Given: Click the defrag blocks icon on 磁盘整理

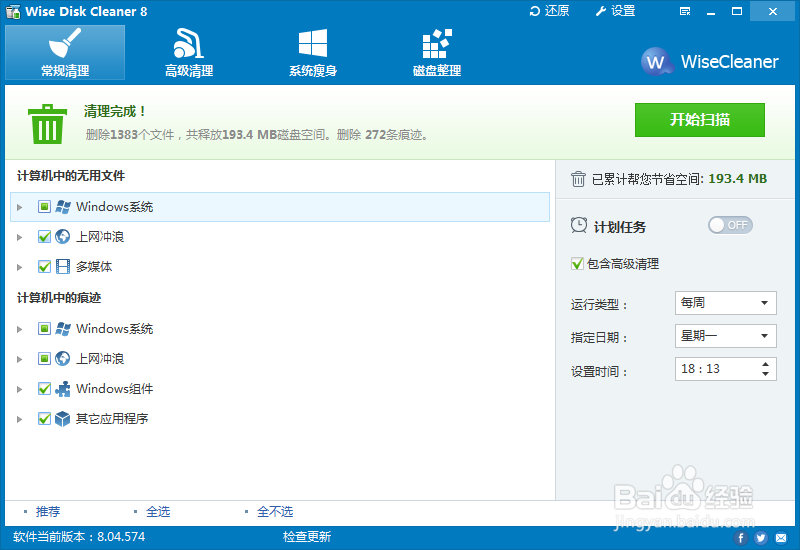Looking at the screenshot, I should (x=437, y=43).
